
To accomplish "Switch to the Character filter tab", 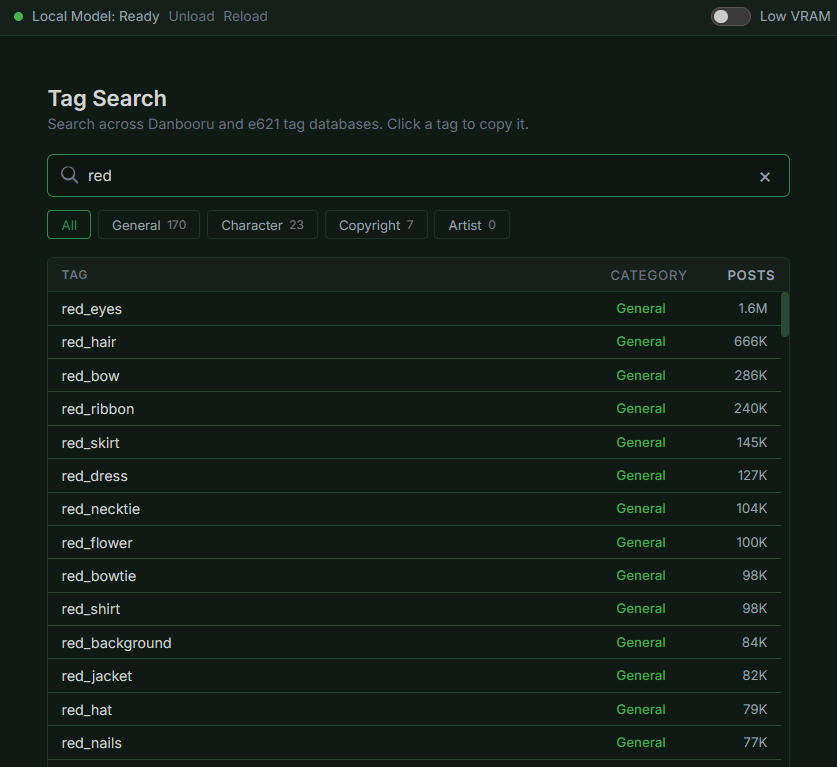I will (262, 225).
